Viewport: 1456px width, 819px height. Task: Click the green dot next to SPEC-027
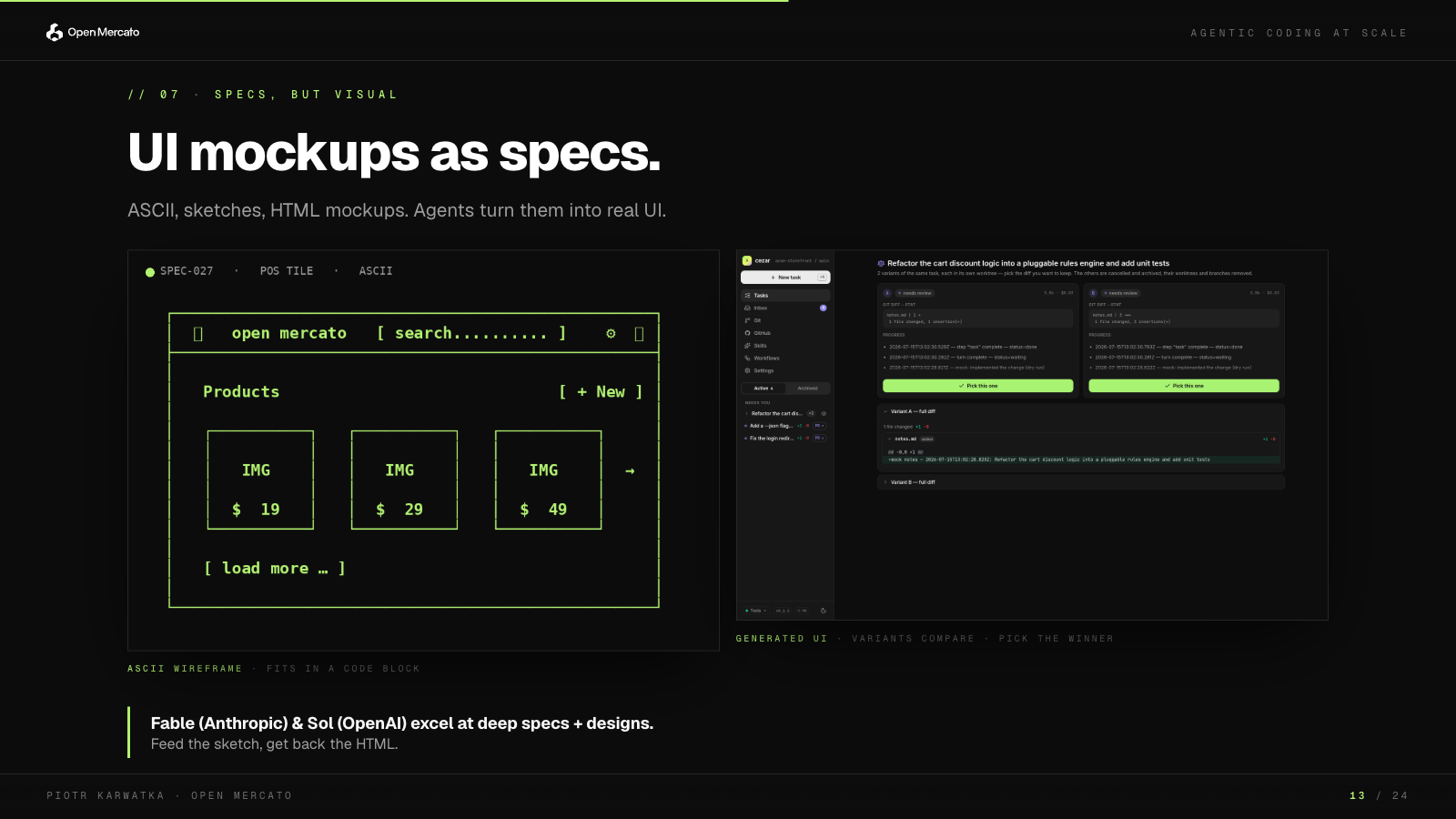(x=150, y=271)
